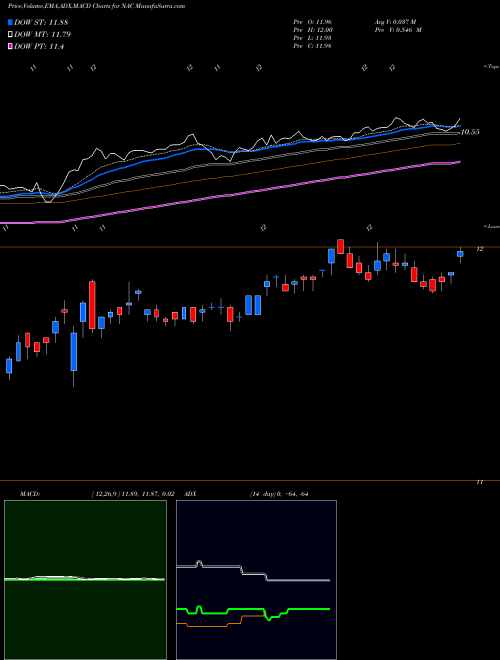Click the tall red candlestick at the price peak

pos(340,247)
